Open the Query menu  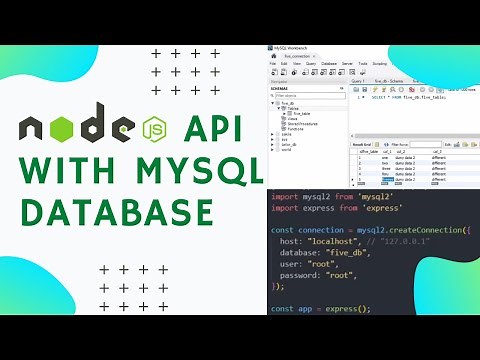pyautogui.click(x=311, y=63)
